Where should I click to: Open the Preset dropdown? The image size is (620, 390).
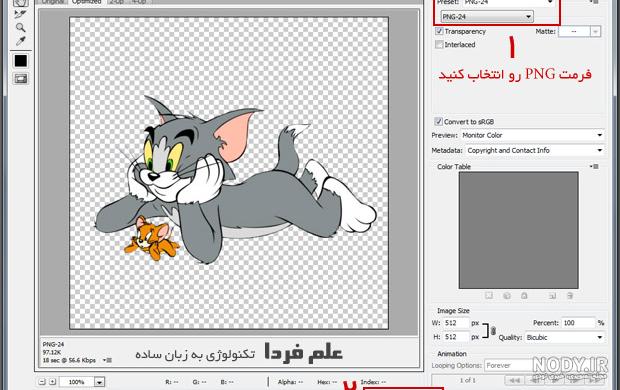pos(508,2)
